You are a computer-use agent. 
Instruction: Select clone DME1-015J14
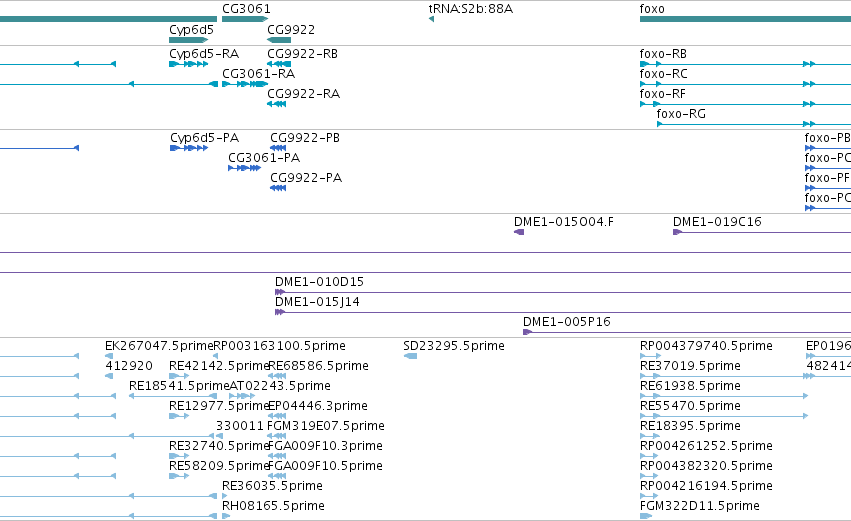click(317, 302)
